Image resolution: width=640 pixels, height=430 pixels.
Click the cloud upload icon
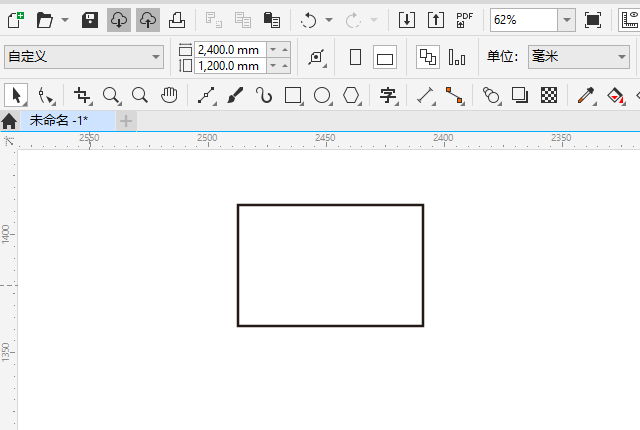point(148,20)
